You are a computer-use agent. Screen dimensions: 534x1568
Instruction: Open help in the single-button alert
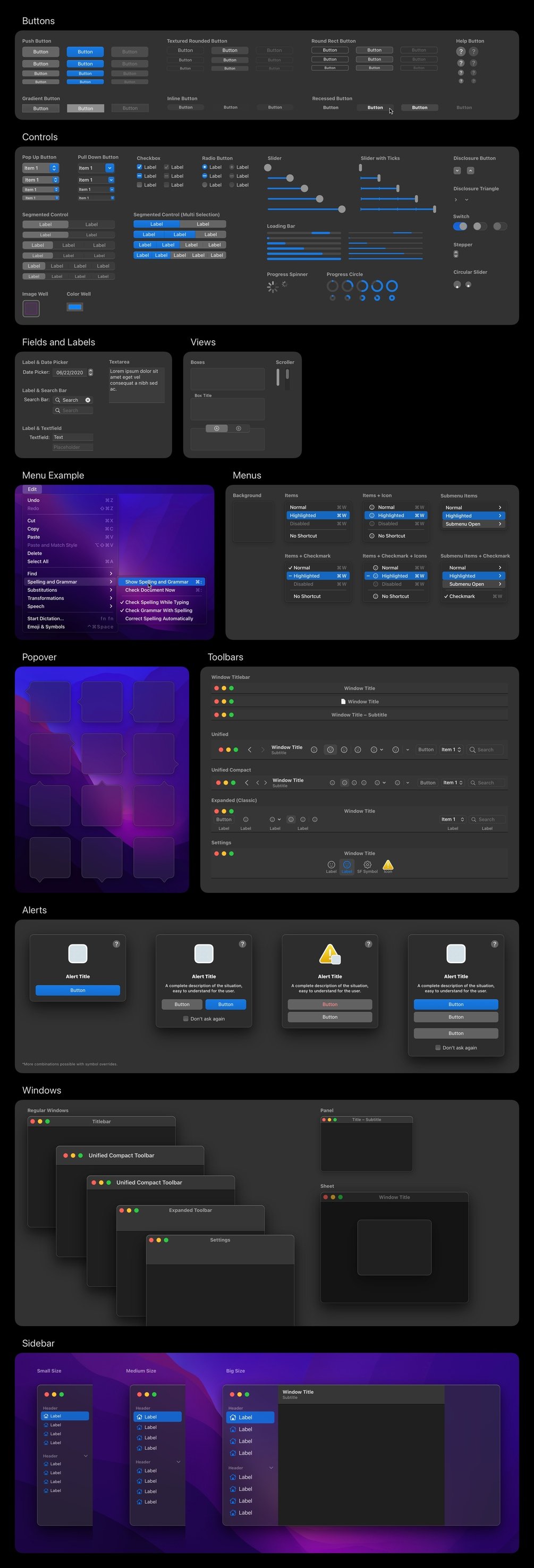click(116, 944)
